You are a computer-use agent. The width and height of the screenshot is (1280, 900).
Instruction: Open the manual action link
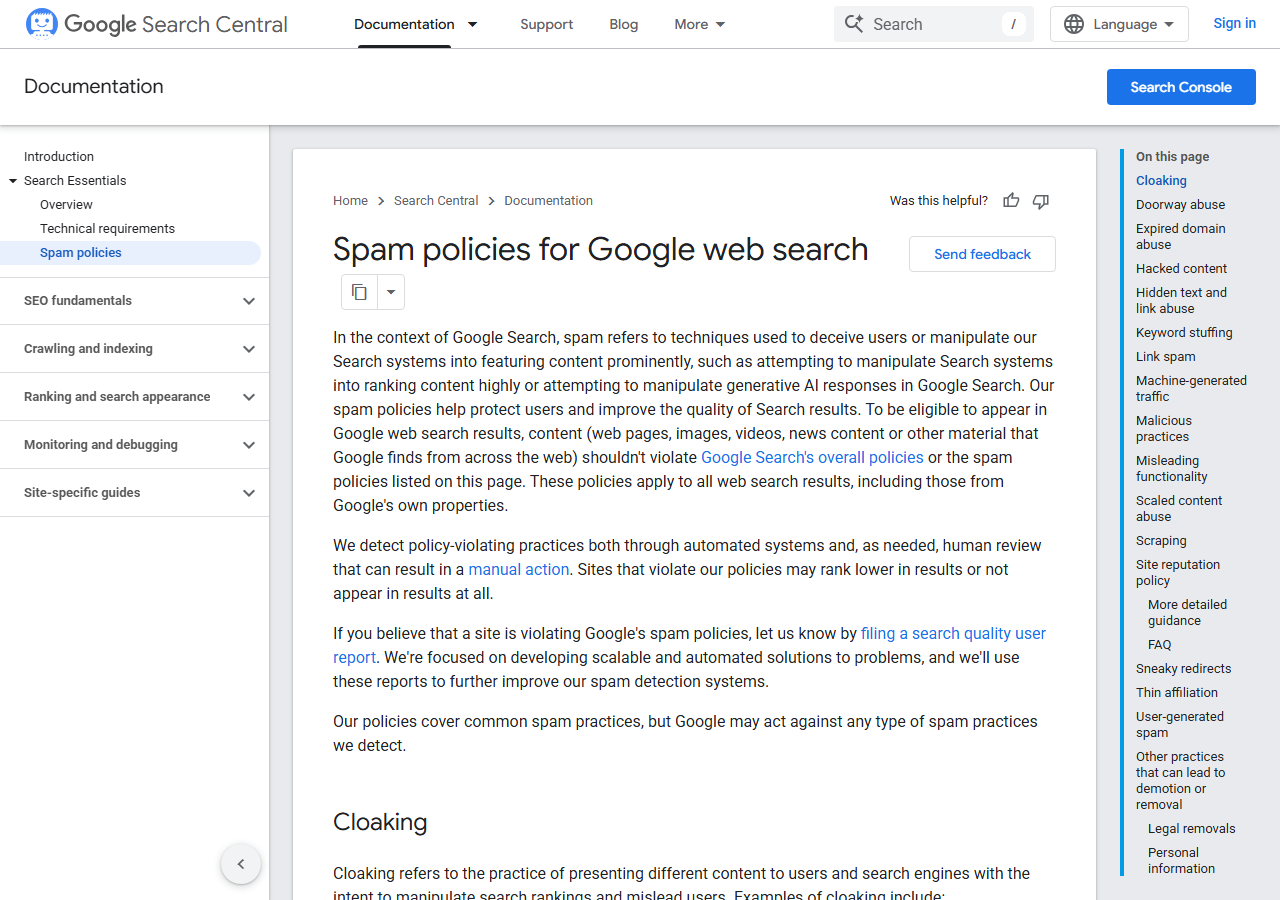coord(519,569)
